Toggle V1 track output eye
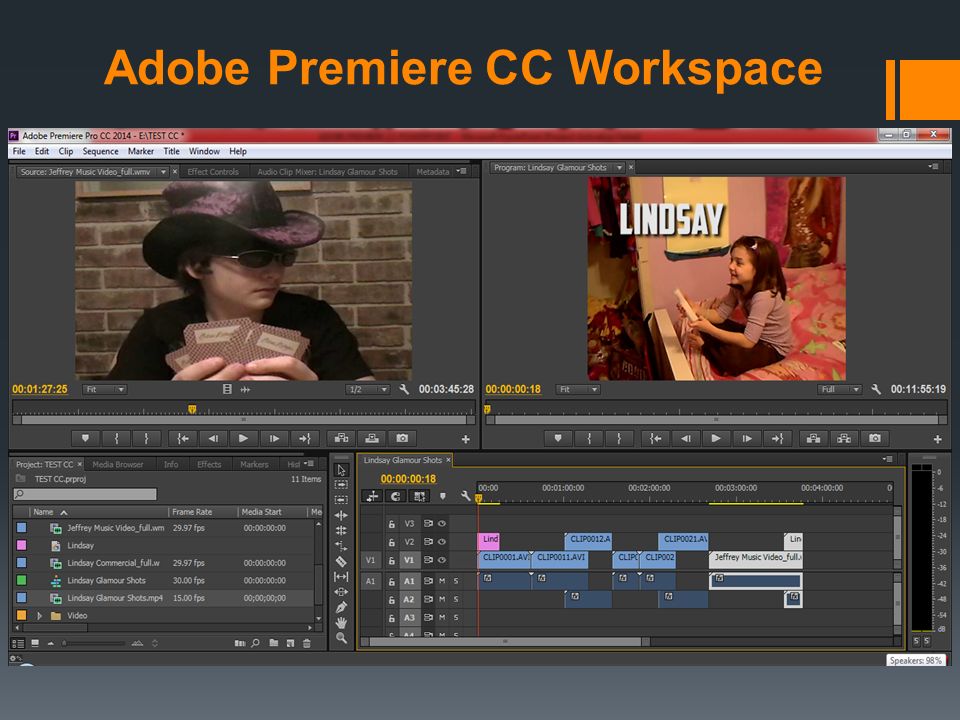This screenshot has width=960, height=720. (x=442, y=560)
